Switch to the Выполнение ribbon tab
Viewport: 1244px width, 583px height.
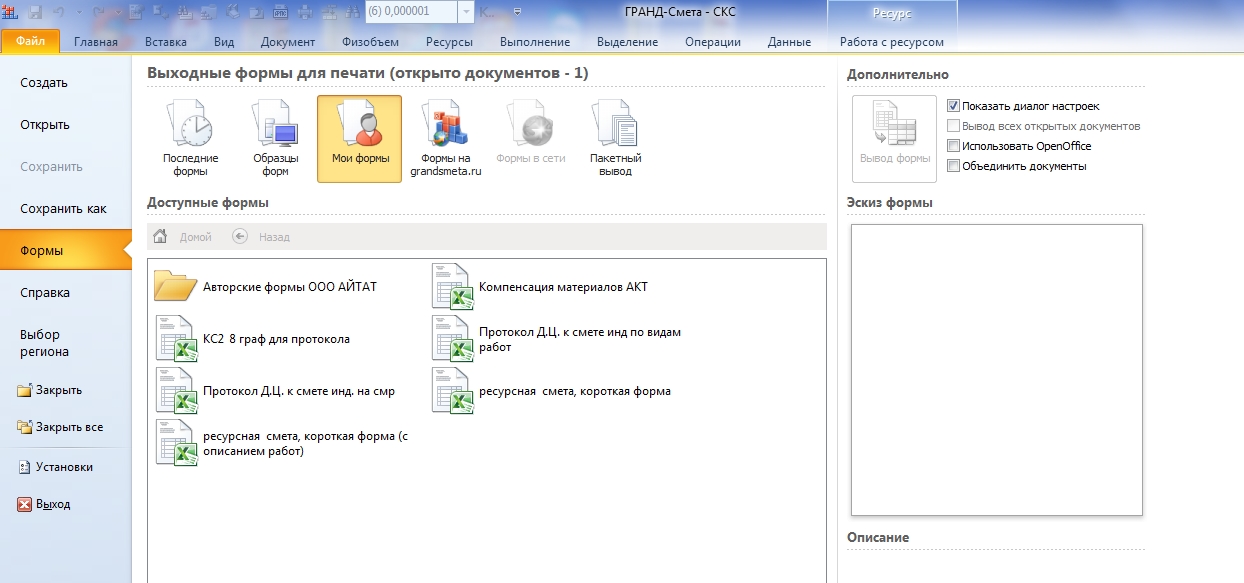point(535,42)
